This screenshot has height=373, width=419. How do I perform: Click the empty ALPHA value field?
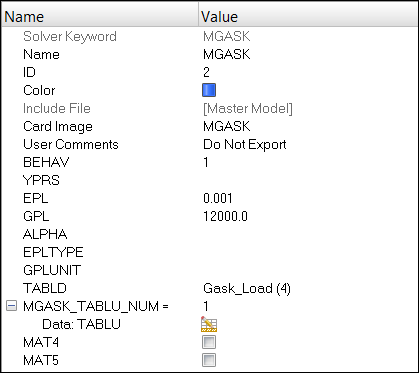pos(308,234)
